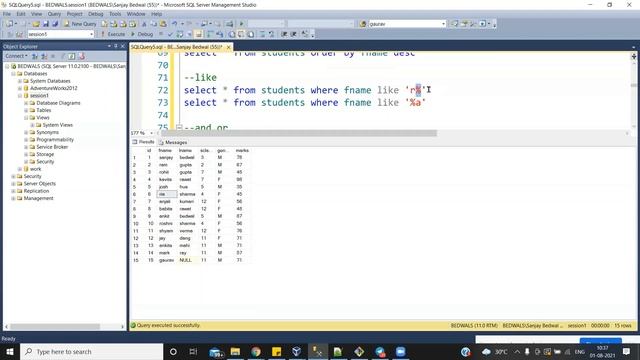Image resolution: width=640 pixels, height=360 pixels.
Task: Open the Connect dropdown in Object Explorer
Action: click(16, 56)
